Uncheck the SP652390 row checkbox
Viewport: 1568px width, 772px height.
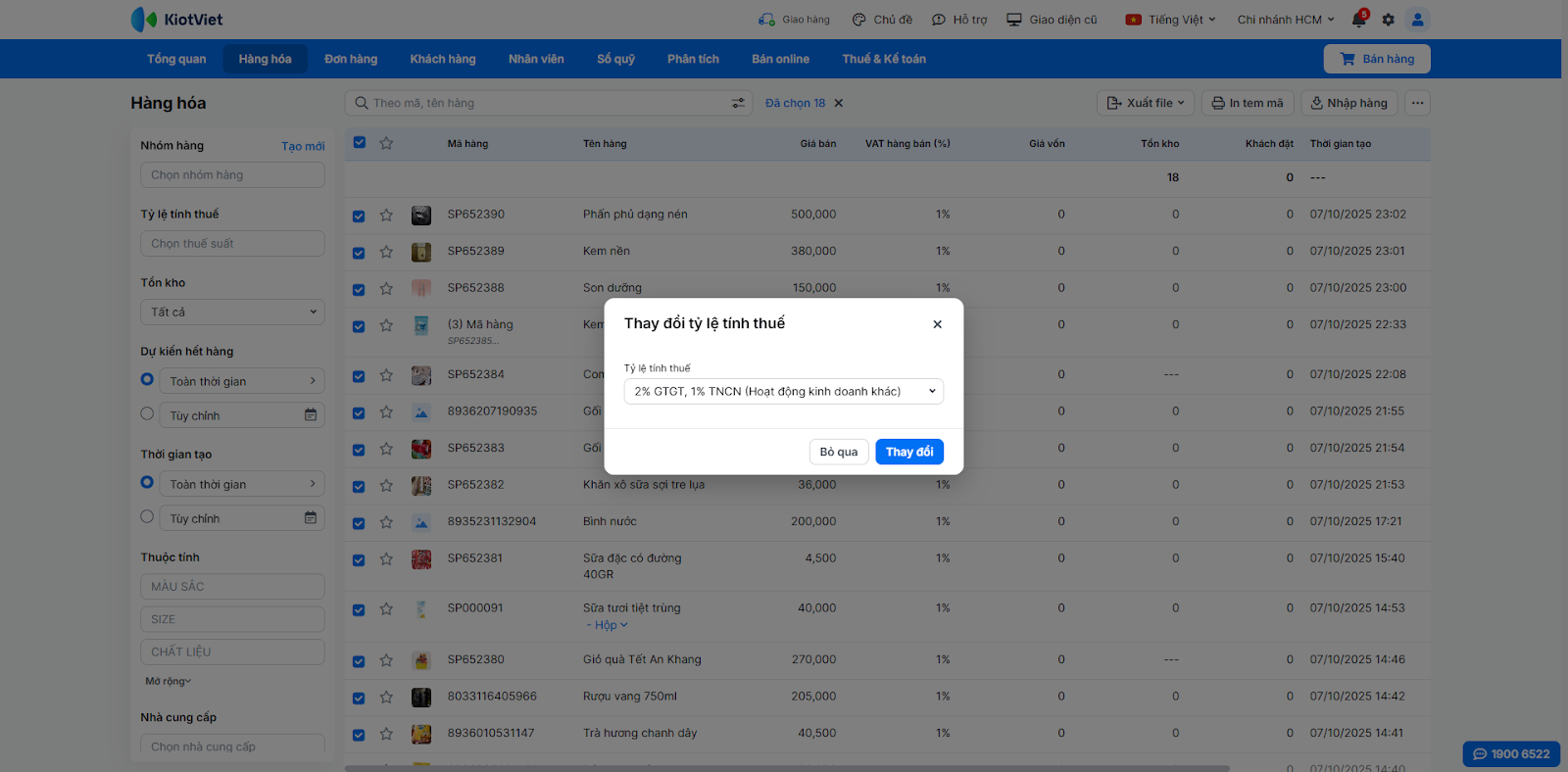click(359, 216)
